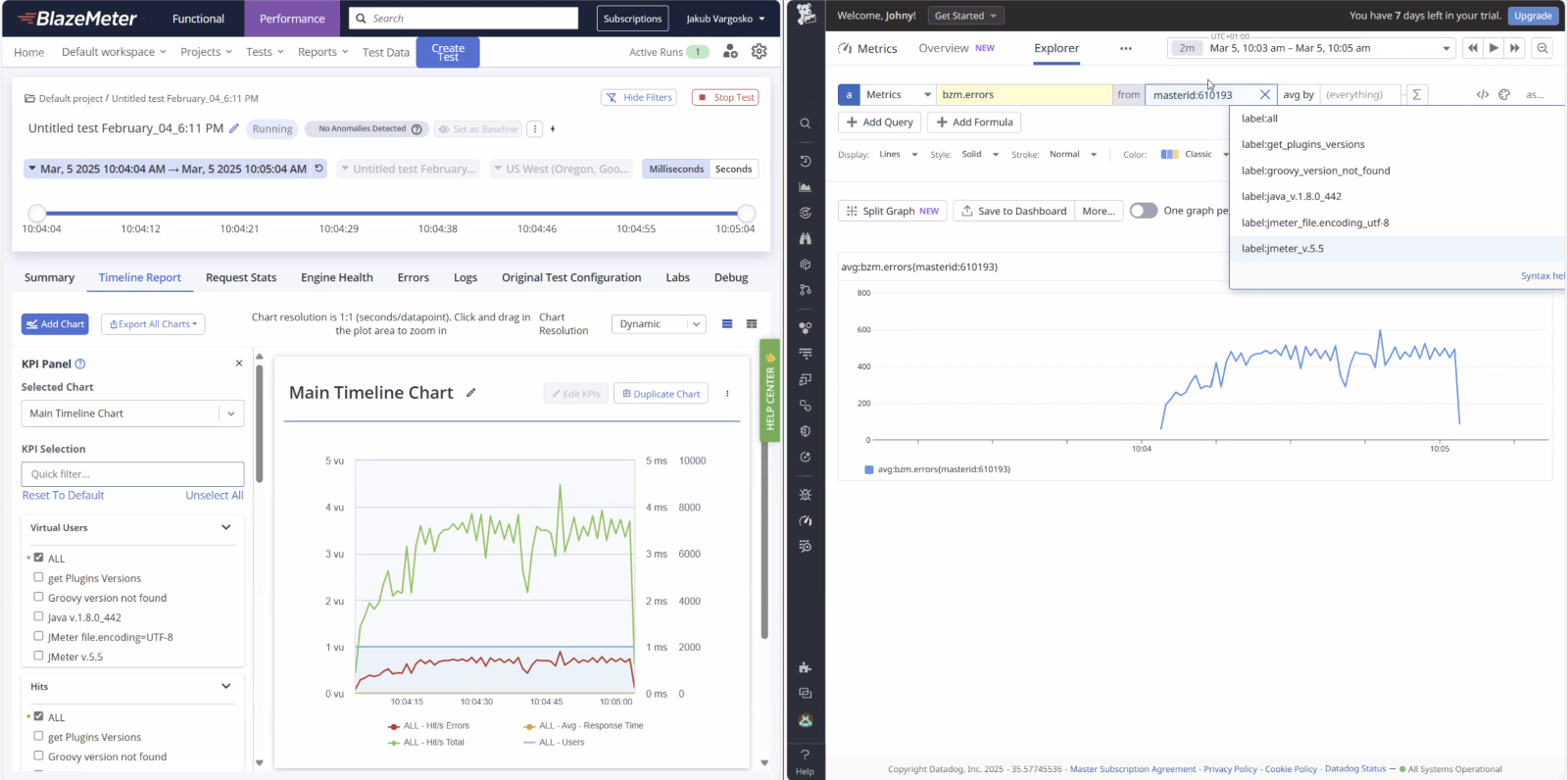Click the Datadog zoom out magnifier icon
The height and width of the screenshot is (780, 1568).
coord(1543,48)
